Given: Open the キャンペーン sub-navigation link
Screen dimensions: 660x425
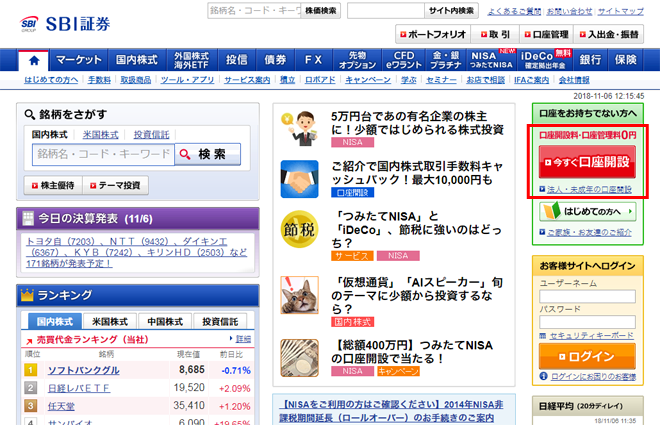Looking at the screenshot, I should click(368, 80).
